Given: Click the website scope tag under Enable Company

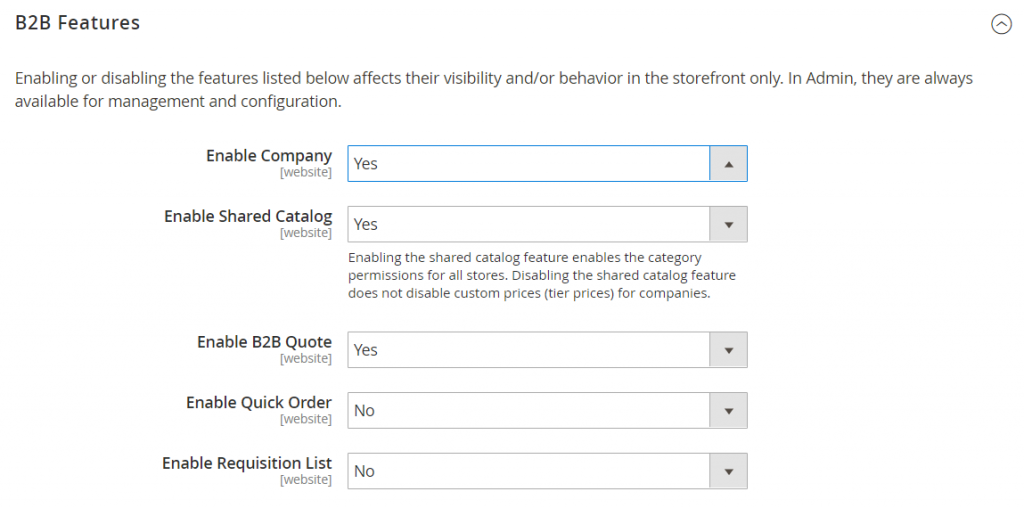Looking at the screenshot, I should 306,172.
